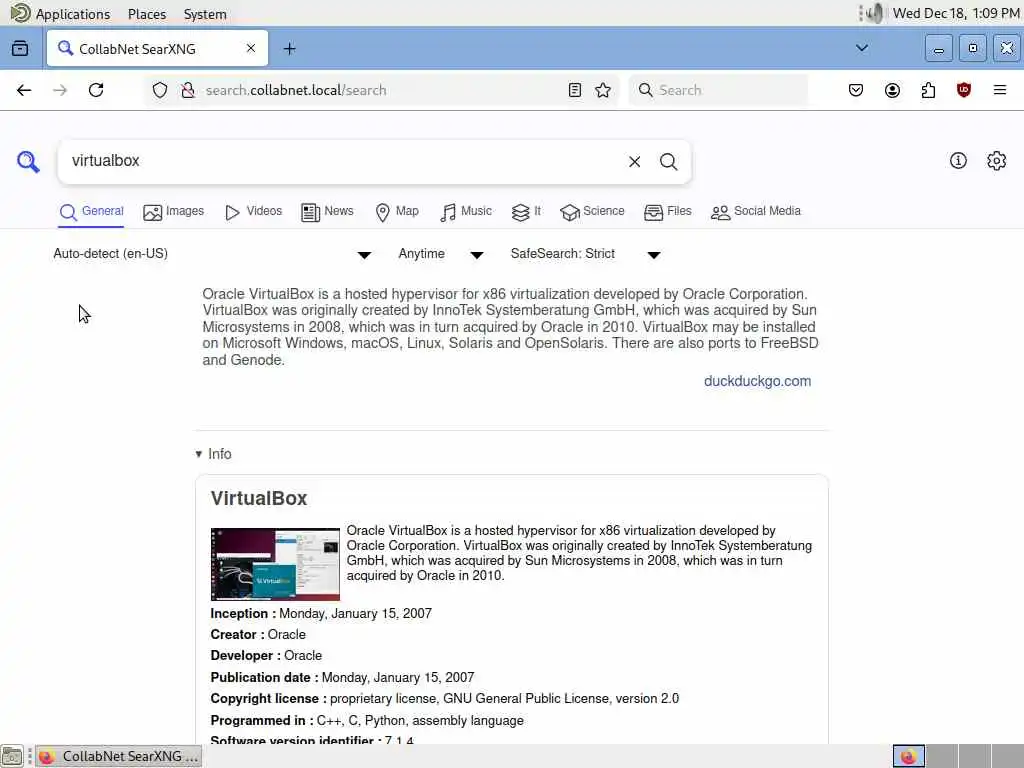Open Firefox View tab list icon
This screenshot has height=768, width=1024.
[20, 48]
